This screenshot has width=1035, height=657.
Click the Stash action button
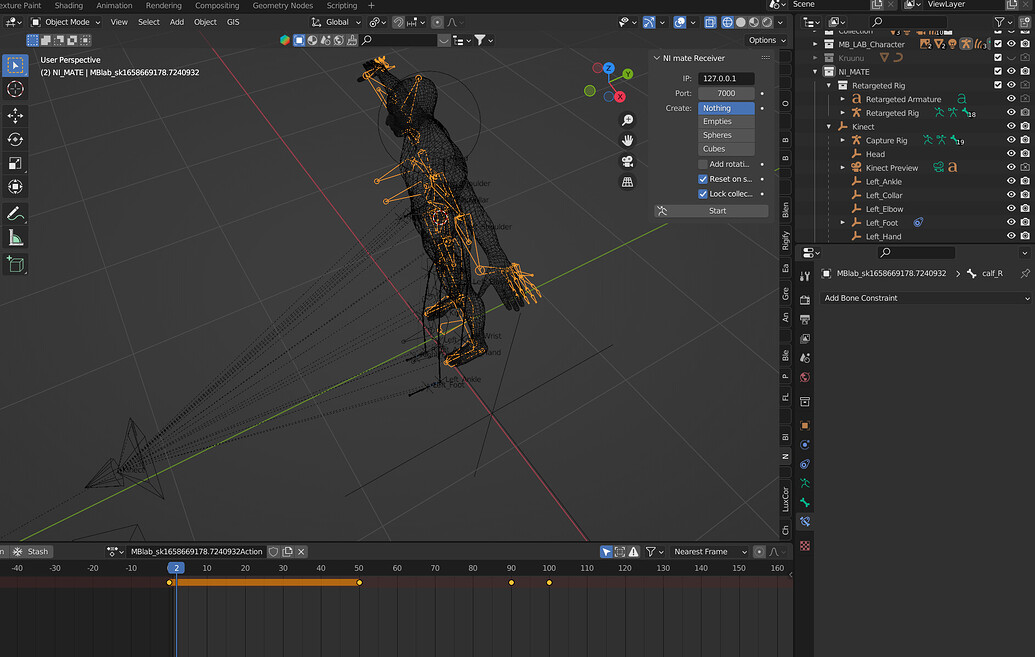(30, 551)
